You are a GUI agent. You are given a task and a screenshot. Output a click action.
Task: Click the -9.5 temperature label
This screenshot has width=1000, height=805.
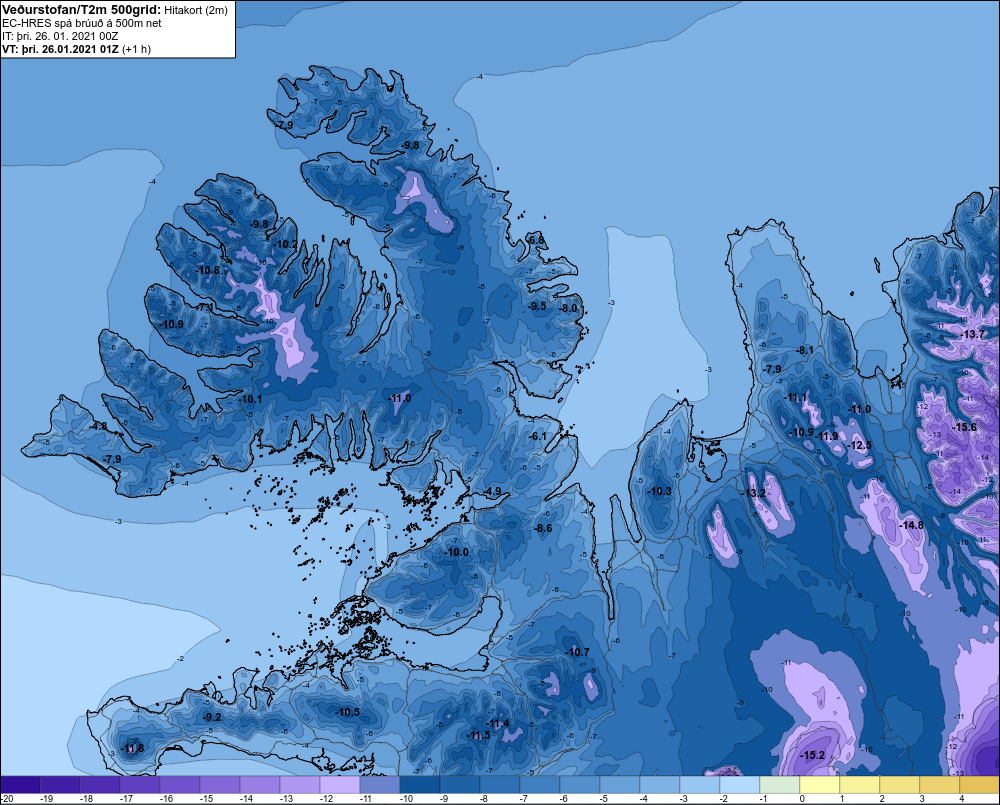pos(537,306)
